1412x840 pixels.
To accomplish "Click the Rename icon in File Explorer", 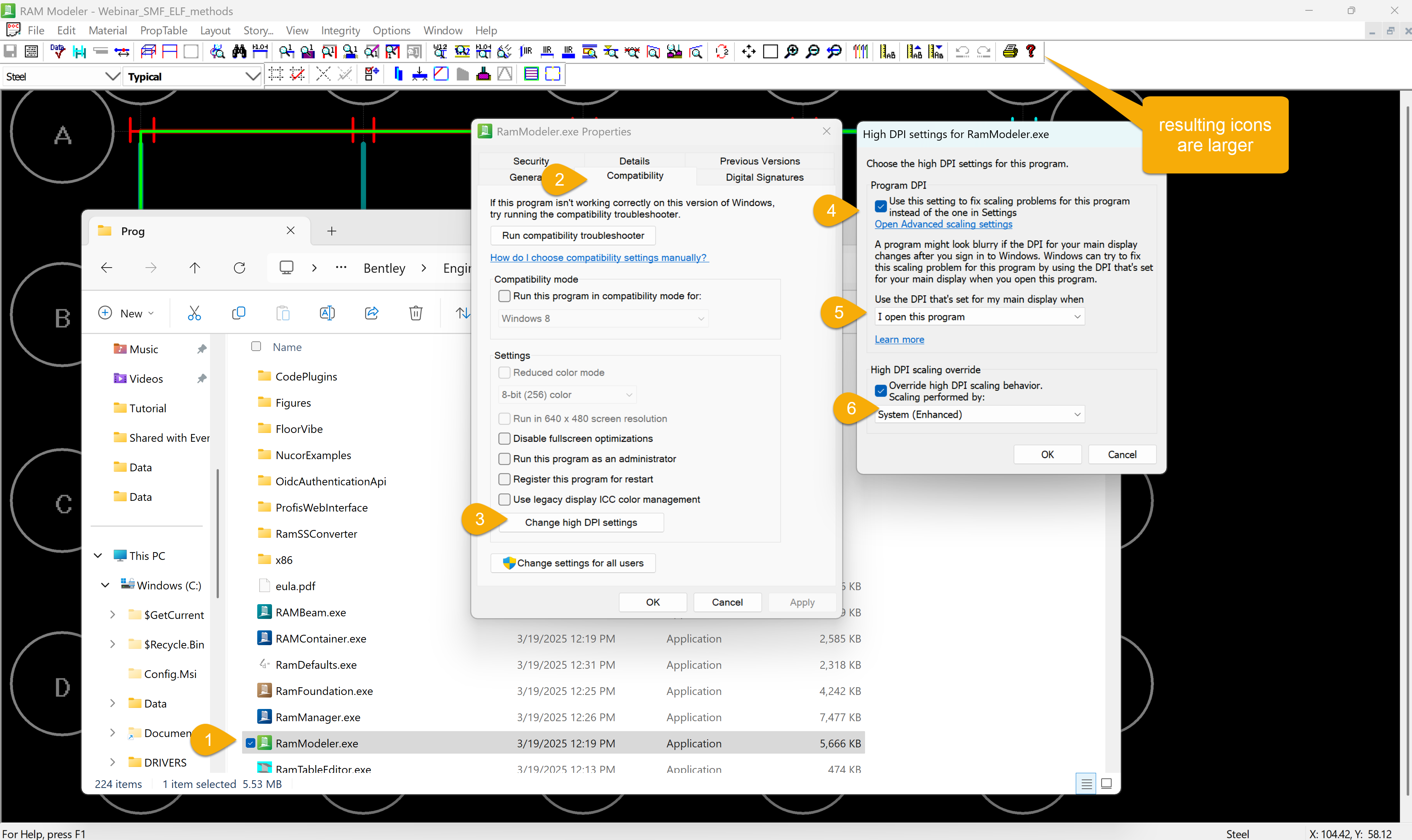I will [327, 313].
